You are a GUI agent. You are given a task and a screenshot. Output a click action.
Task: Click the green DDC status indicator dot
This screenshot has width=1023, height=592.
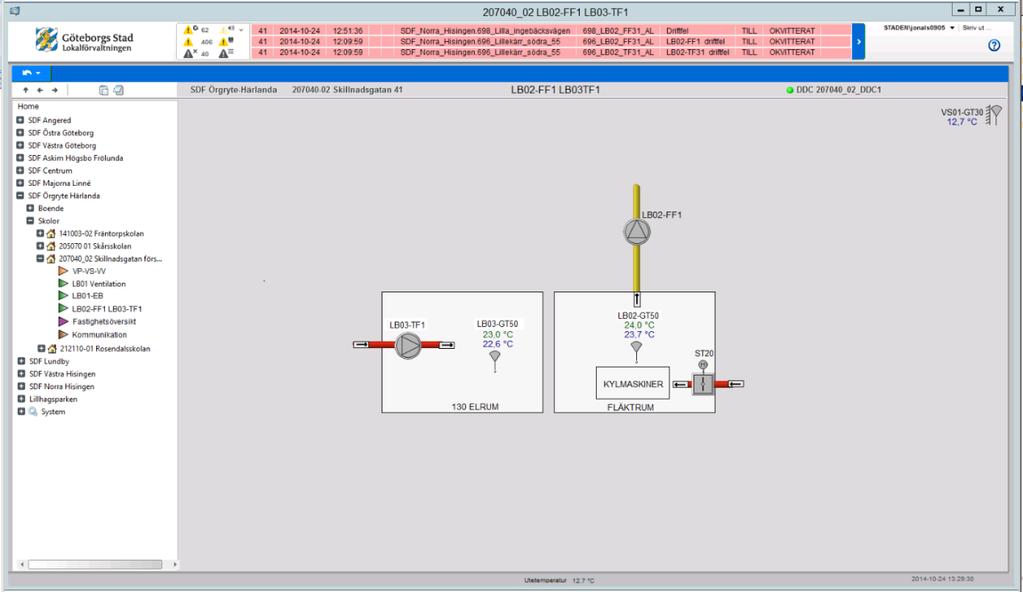[x=789, y=90]
